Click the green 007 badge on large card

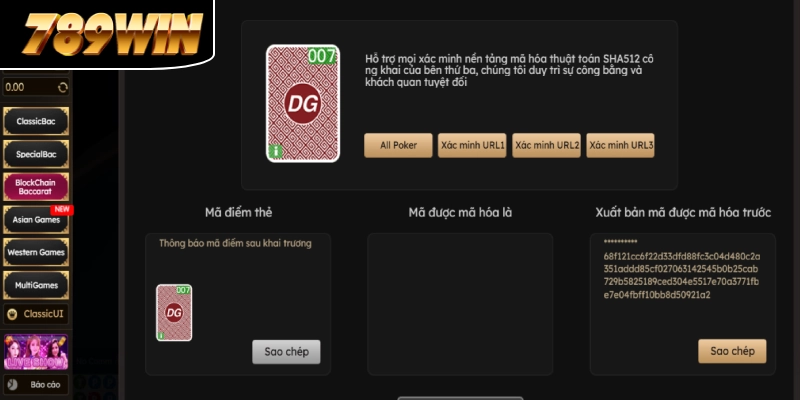pyautogui.click(x=322, y=56)
